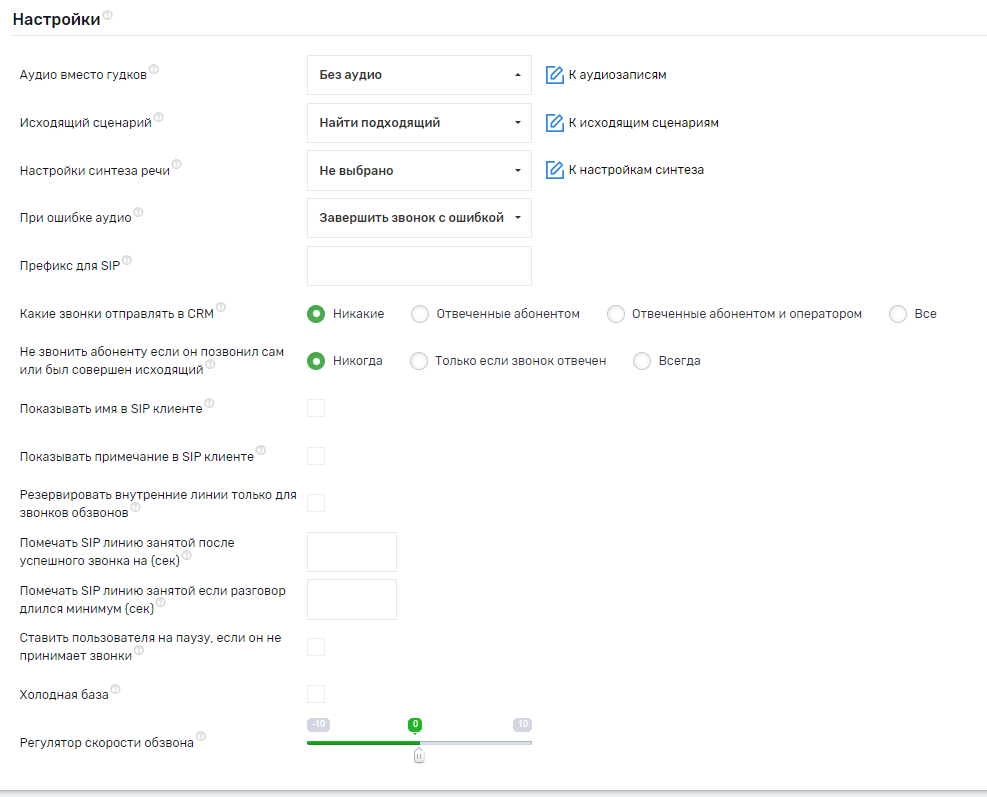Open the 'Без аудио' dropdown
Viewport: 987px width, 797px height.
[419, 75]
